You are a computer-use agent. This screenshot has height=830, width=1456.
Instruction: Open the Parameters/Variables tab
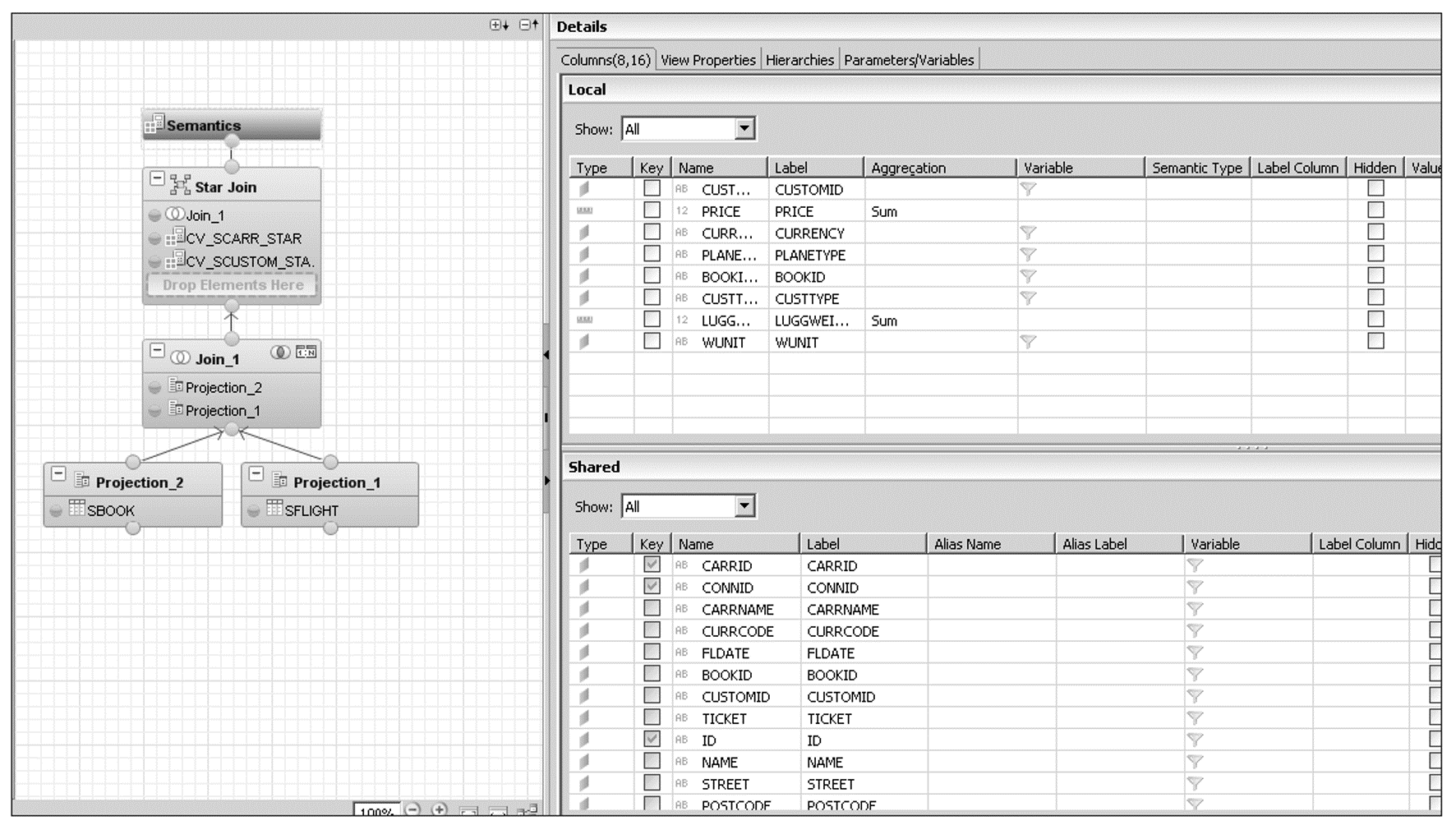pos(909,60)
